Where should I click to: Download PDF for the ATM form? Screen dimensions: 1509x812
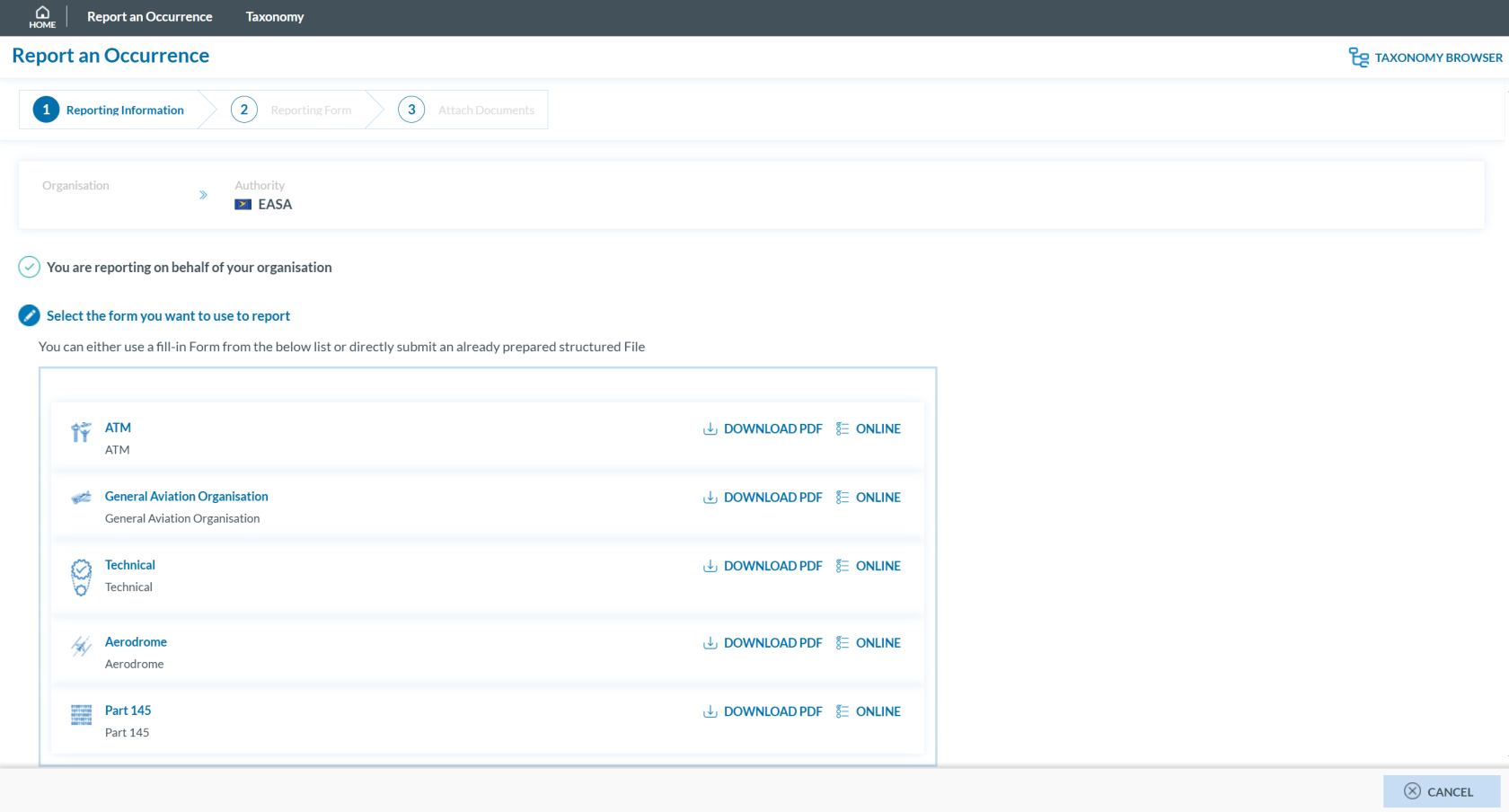763,429
